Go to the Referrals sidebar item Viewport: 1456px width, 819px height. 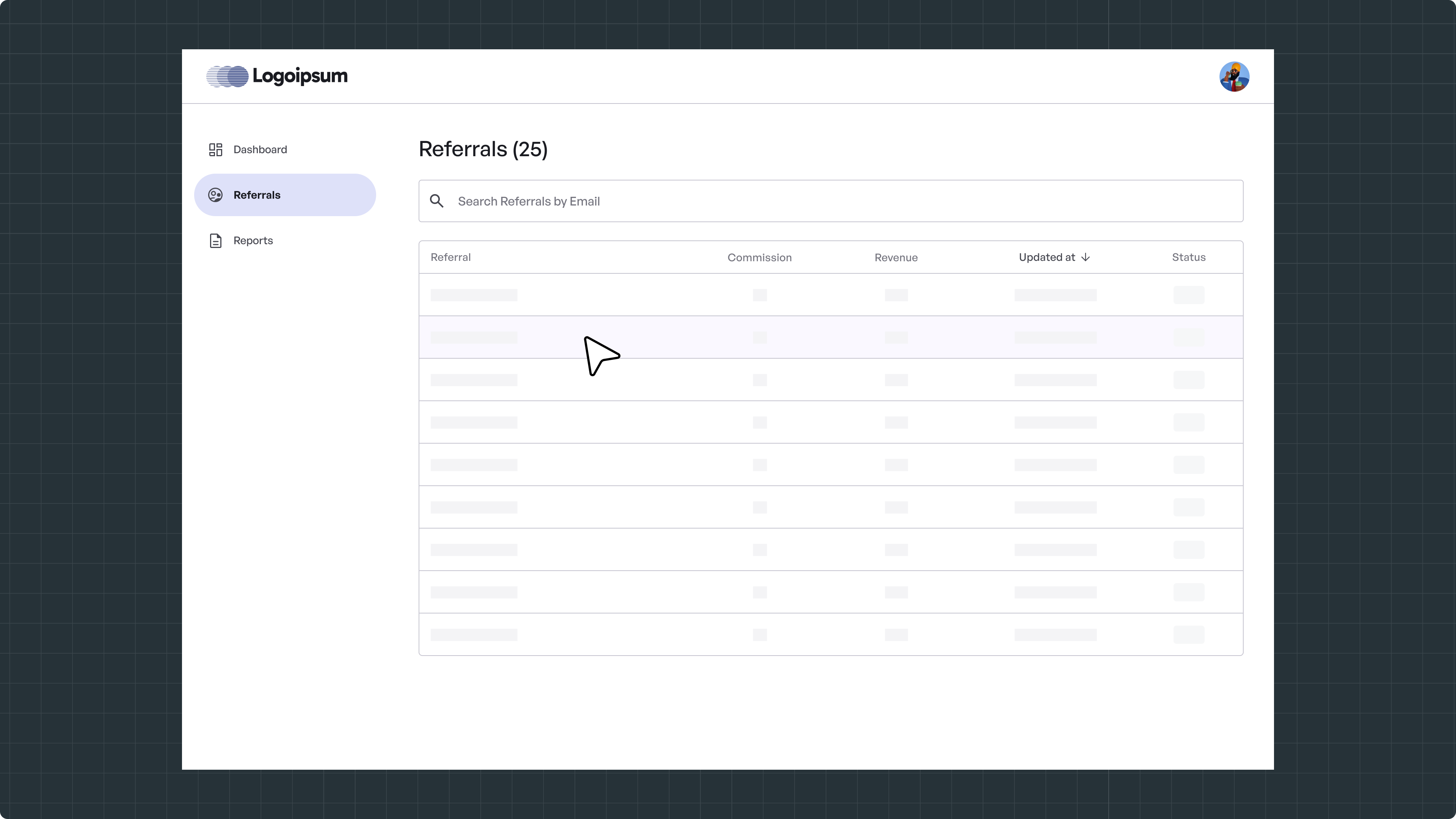click(x=257, y=195)
